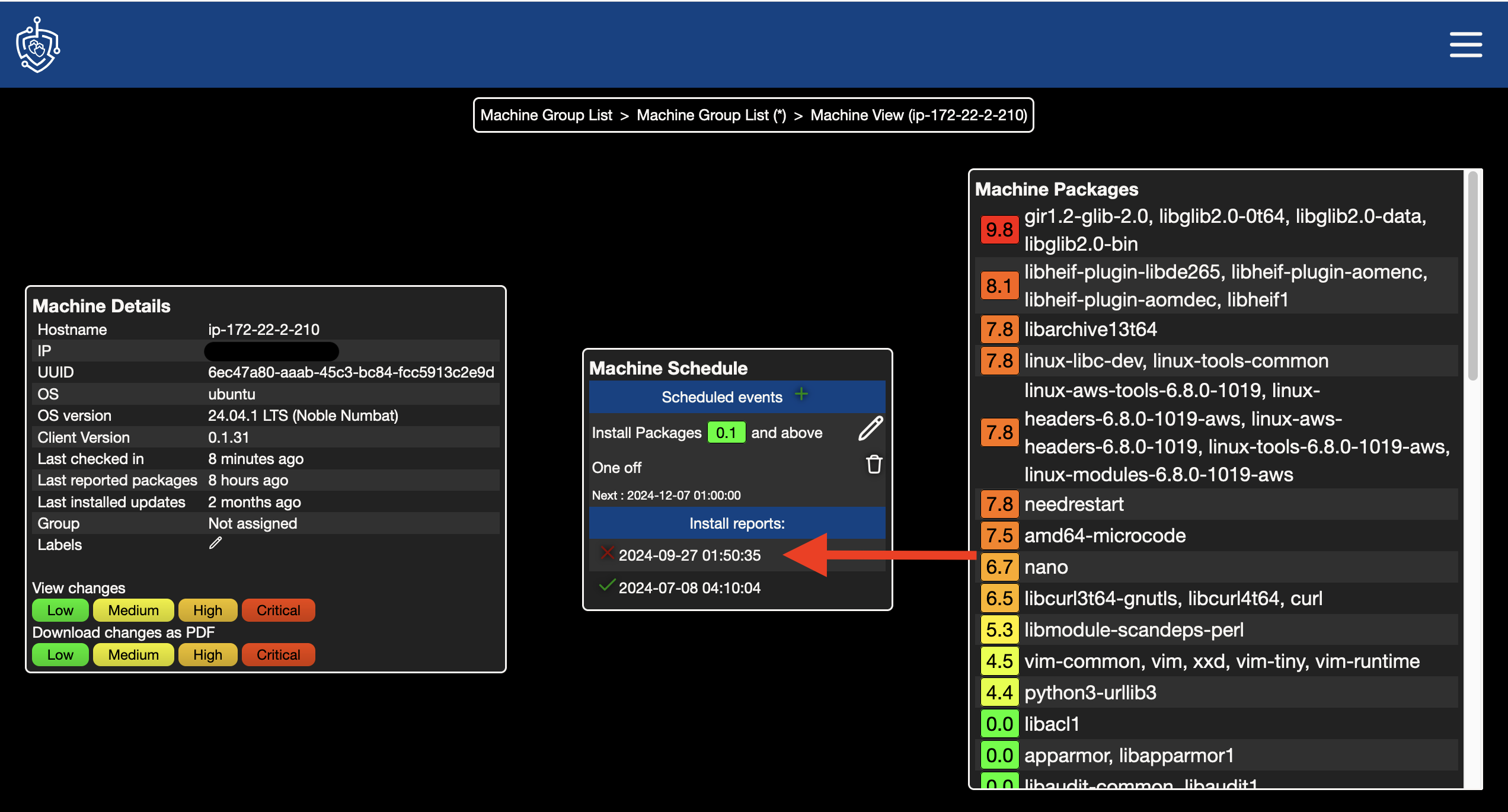Click the redacted IP address value
This screenshot has width=1508, height=812.
(271, 351)
